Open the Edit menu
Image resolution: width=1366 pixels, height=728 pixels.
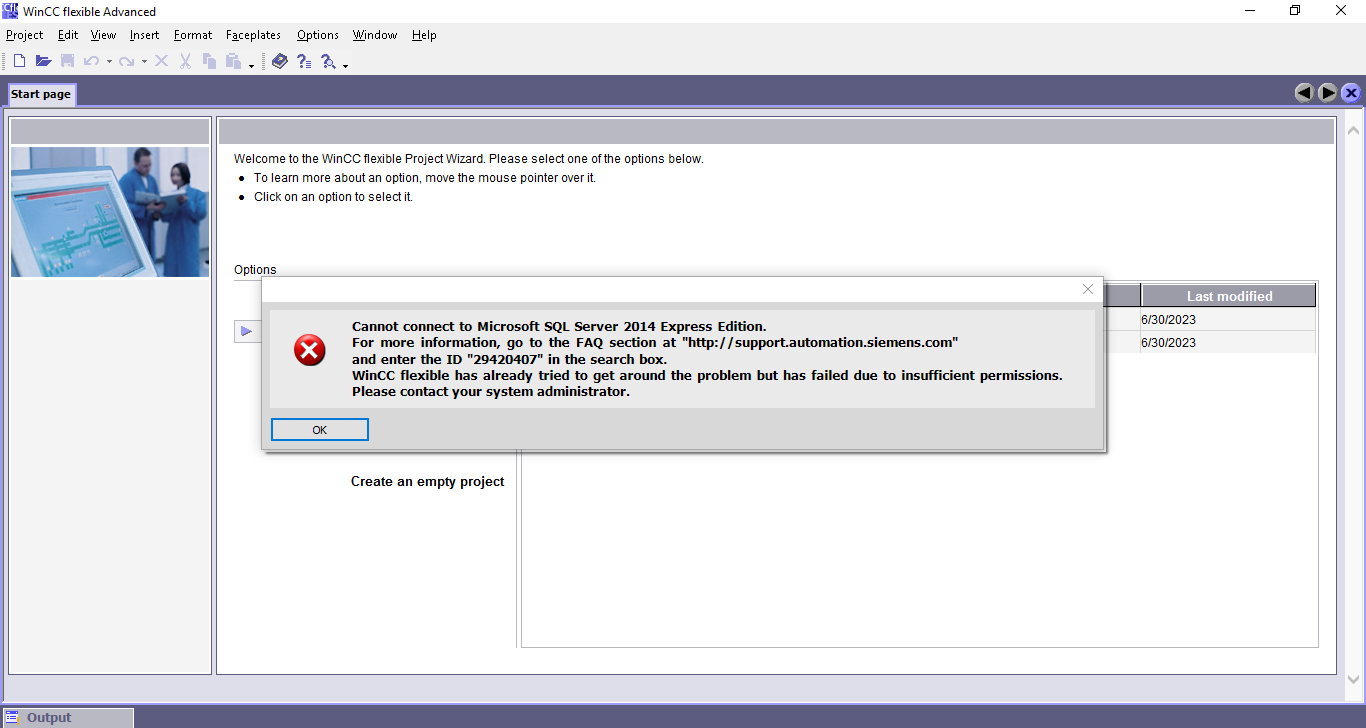68,35
